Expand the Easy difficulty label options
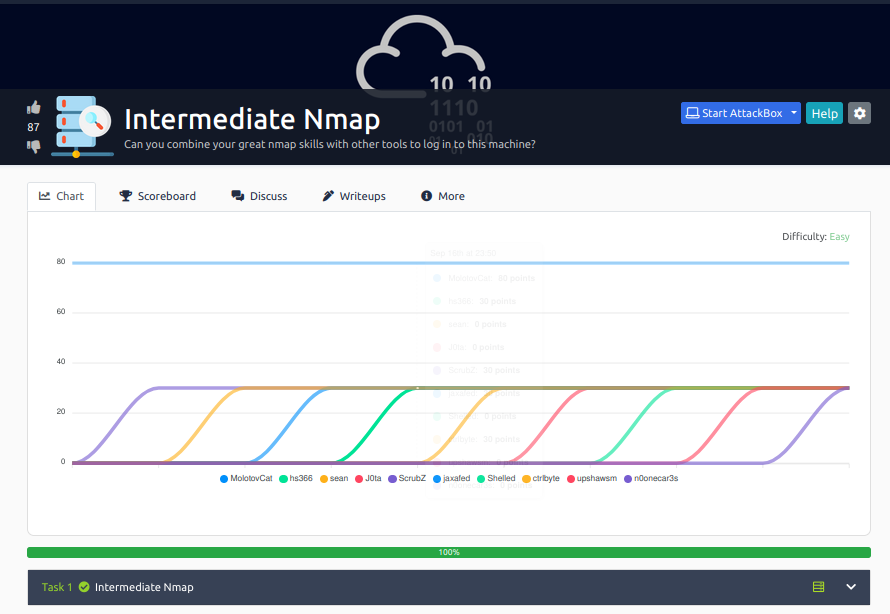 point(839,236)
